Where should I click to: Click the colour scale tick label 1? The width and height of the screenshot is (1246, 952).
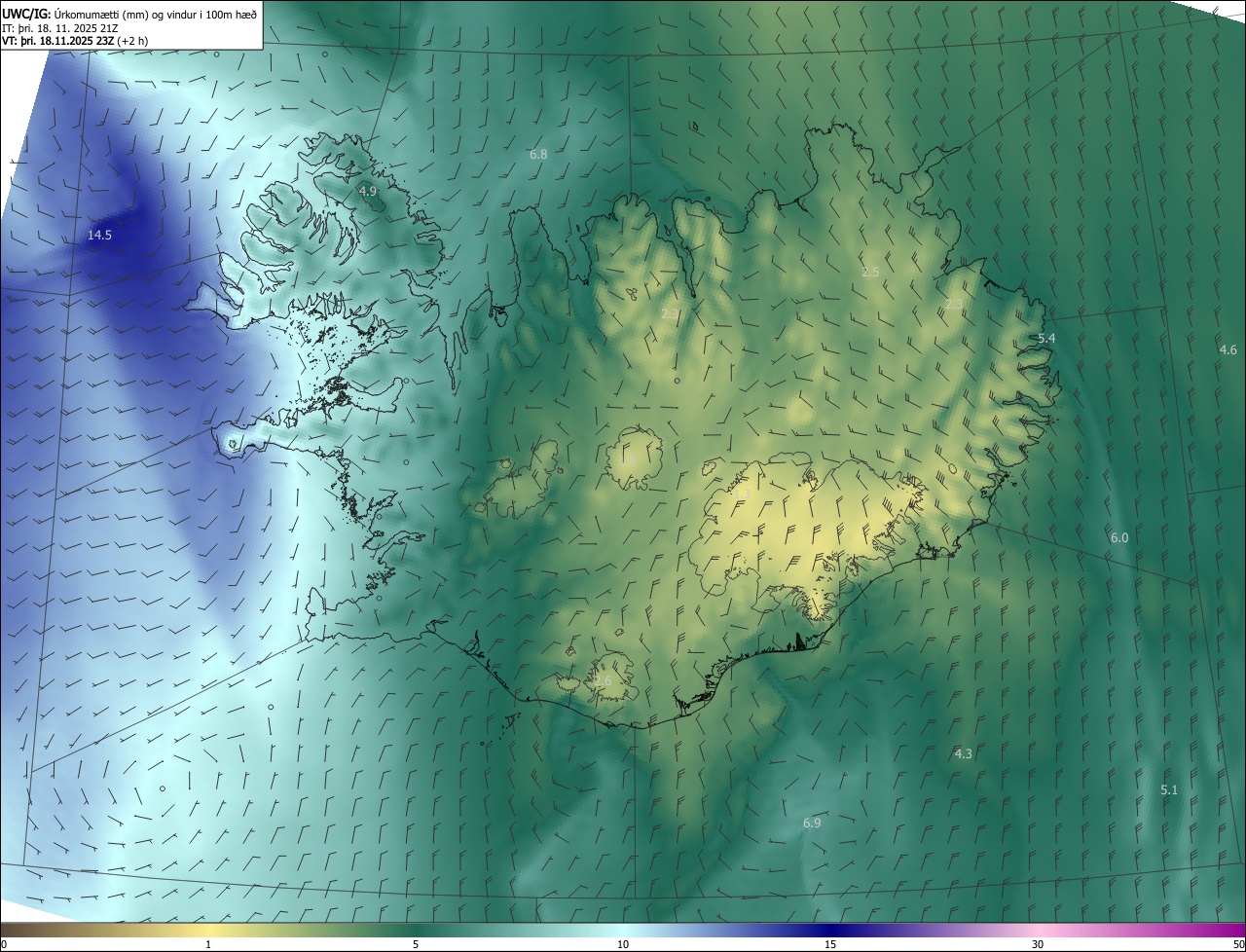(x=208, y=944)
